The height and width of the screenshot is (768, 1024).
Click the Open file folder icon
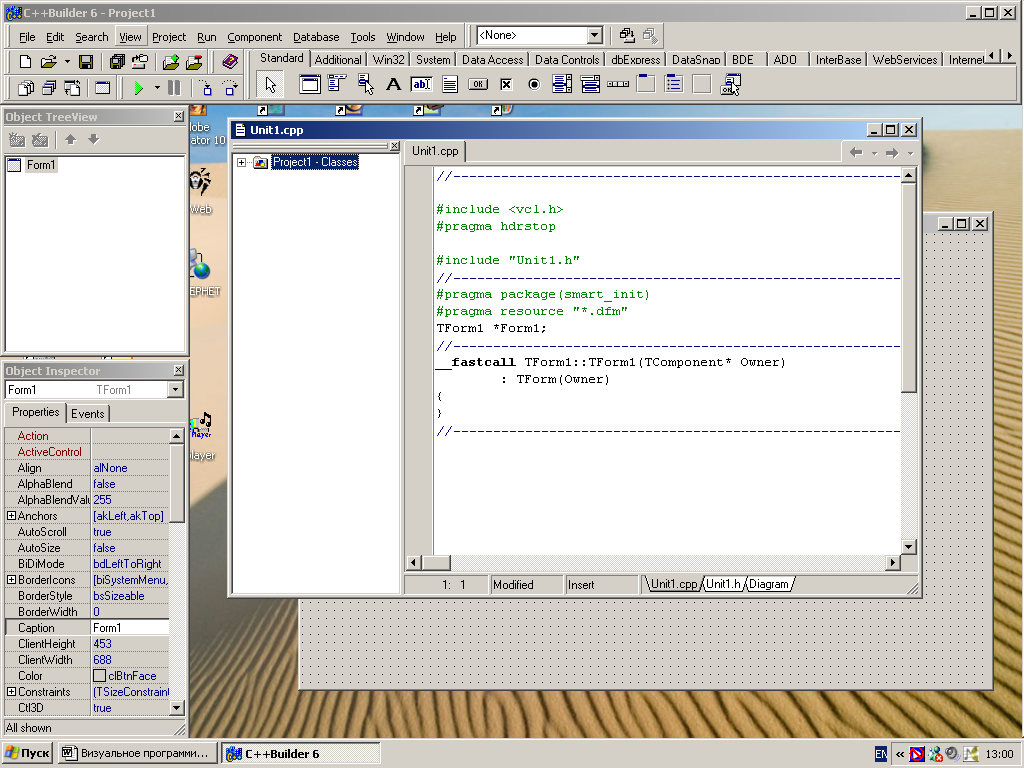(x=48, y=61)
